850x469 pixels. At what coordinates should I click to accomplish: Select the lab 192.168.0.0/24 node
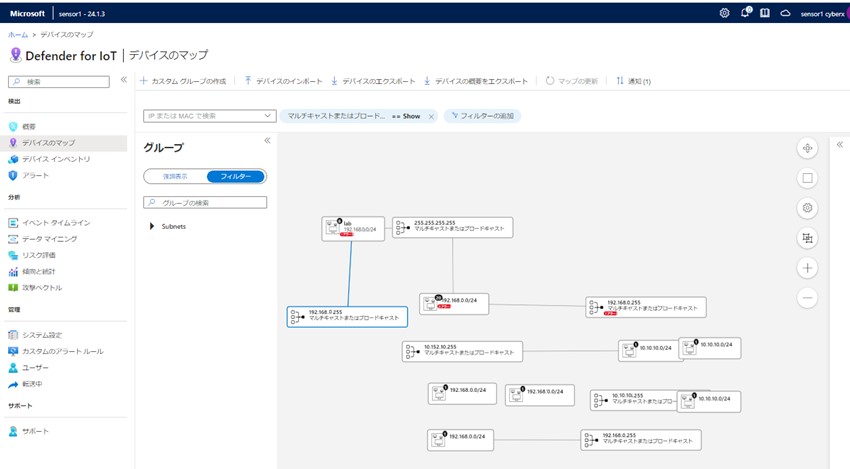coord(353,228)
